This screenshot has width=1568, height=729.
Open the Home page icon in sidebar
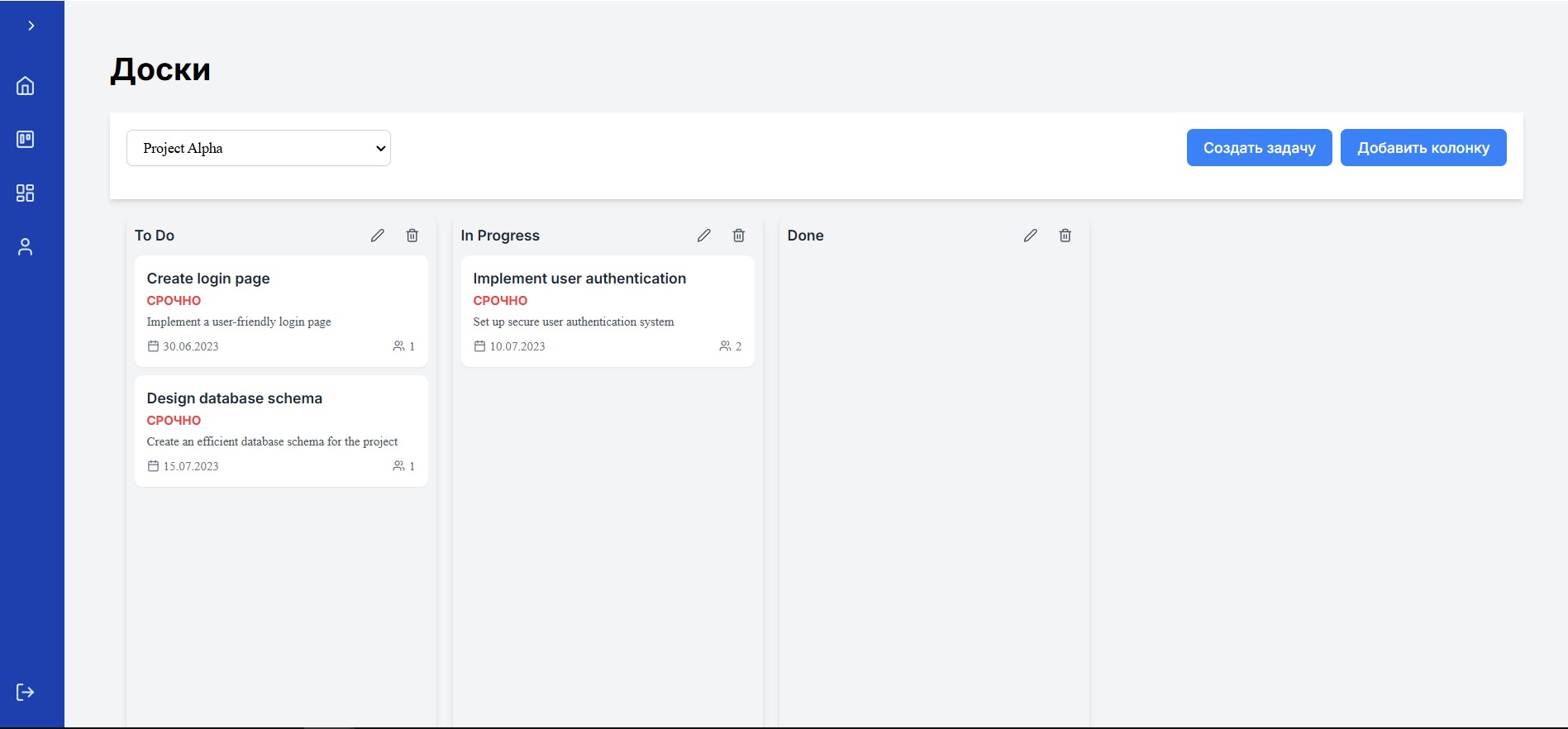coord(26,86)
